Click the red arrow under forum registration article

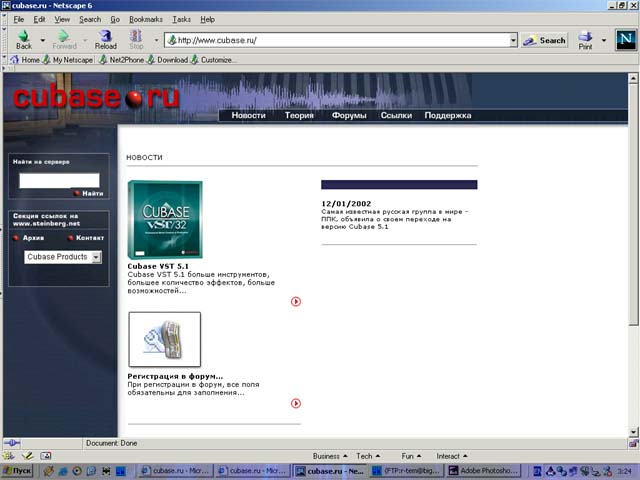pyautogui.click(x=296, y=403)
